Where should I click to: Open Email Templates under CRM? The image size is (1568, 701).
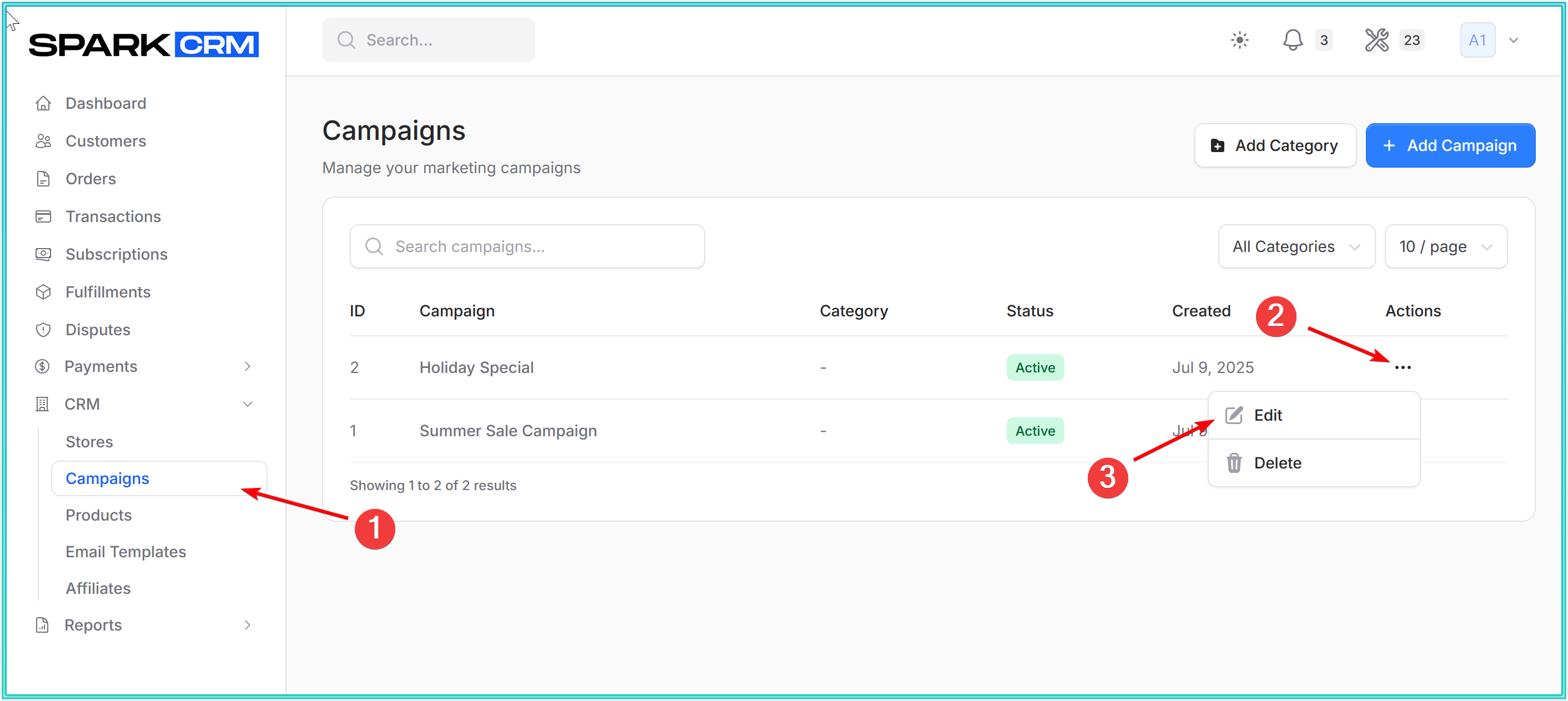point(125,552)
